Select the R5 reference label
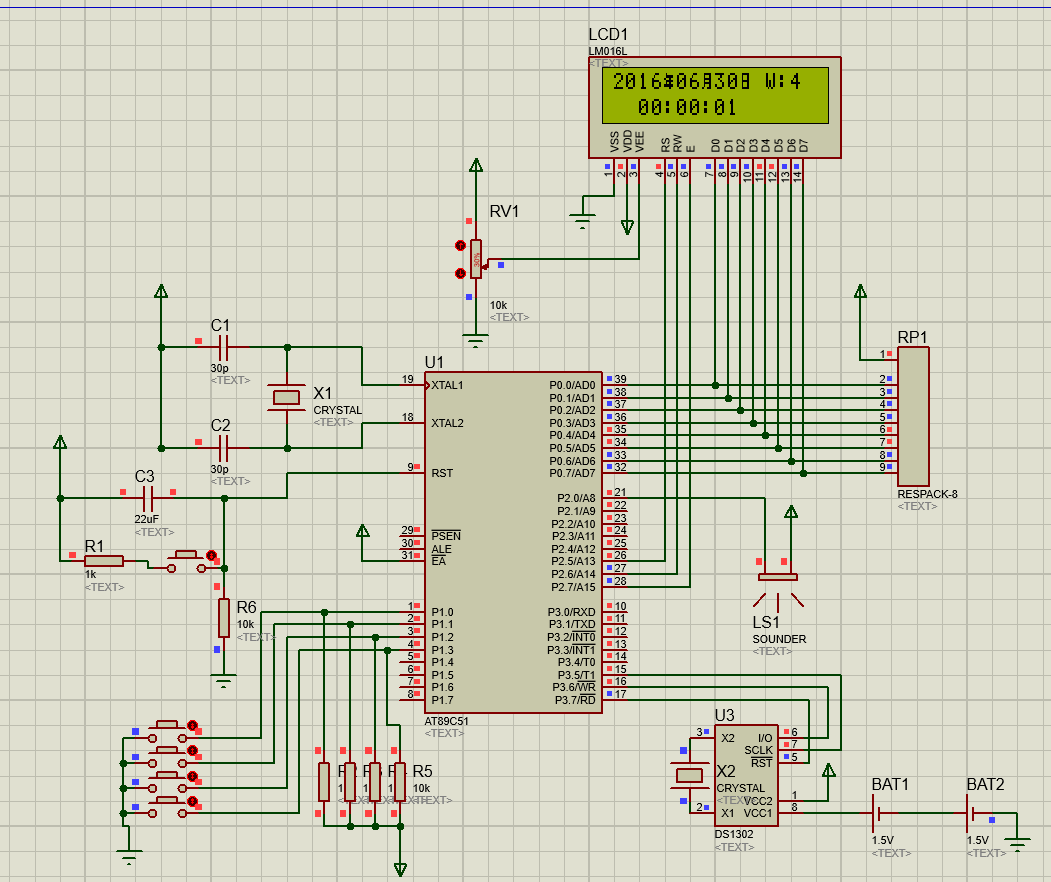This screenshot has width=1051, height=882. pyautogui.click(x=422, y=771)
